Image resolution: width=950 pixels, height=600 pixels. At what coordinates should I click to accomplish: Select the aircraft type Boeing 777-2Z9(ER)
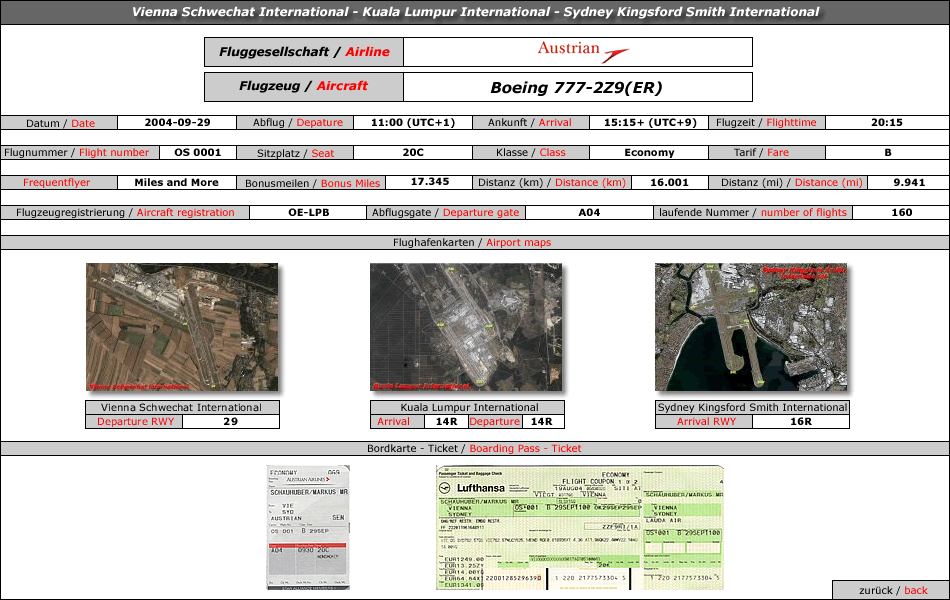pyautogui.click(x=576, y=88)
